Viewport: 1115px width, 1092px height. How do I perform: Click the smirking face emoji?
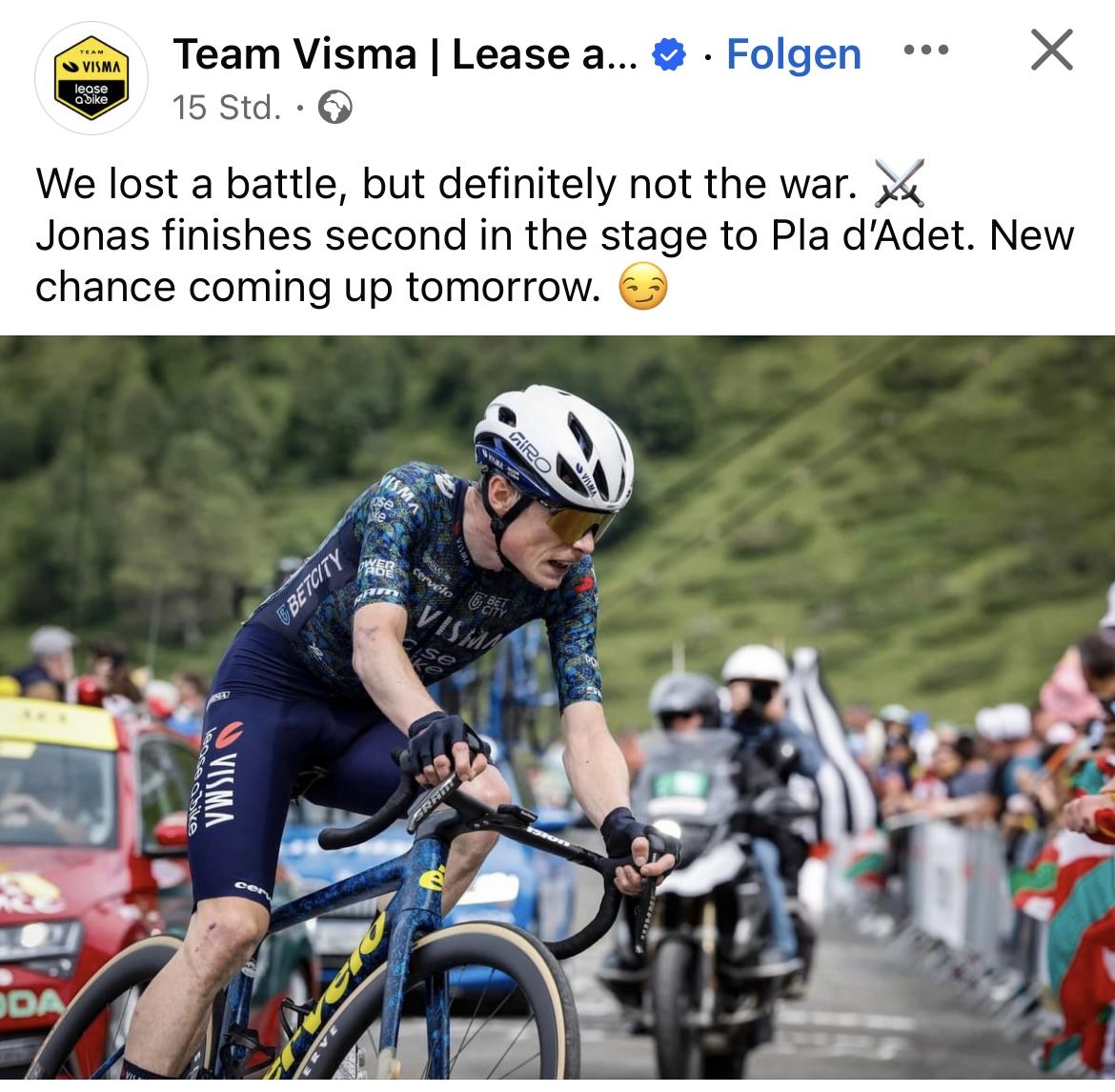(643, 287)
